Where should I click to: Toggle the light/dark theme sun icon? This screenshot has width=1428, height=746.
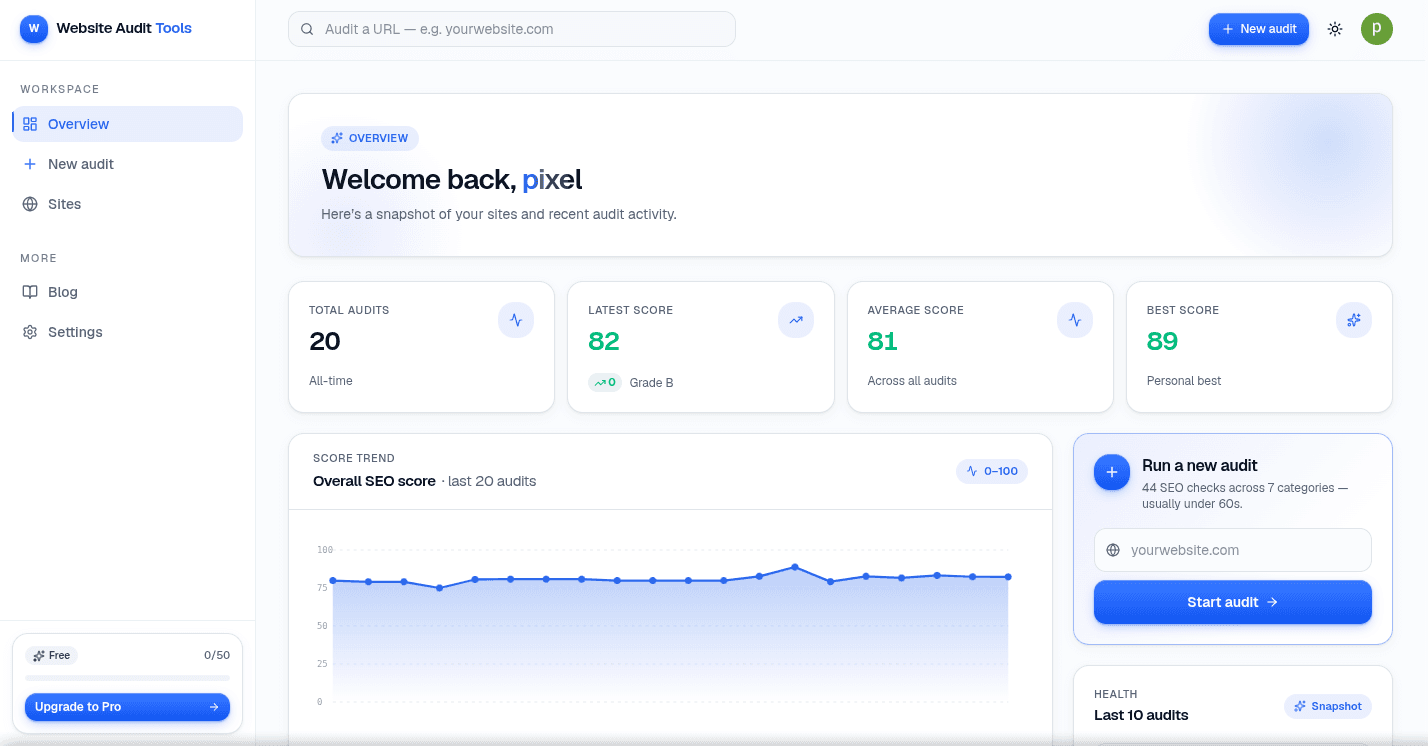[x=1335, y=29]
